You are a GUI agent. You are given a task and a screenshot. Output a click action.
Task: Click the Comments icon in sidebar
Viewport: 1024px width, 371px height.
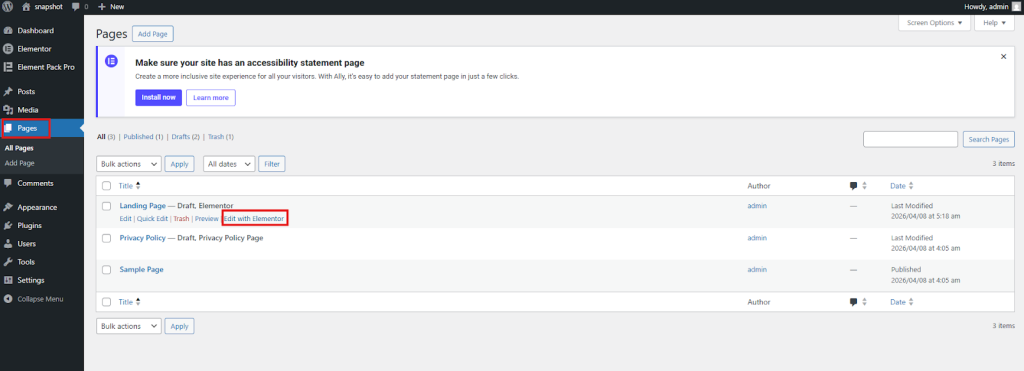(x=8, y=183)
